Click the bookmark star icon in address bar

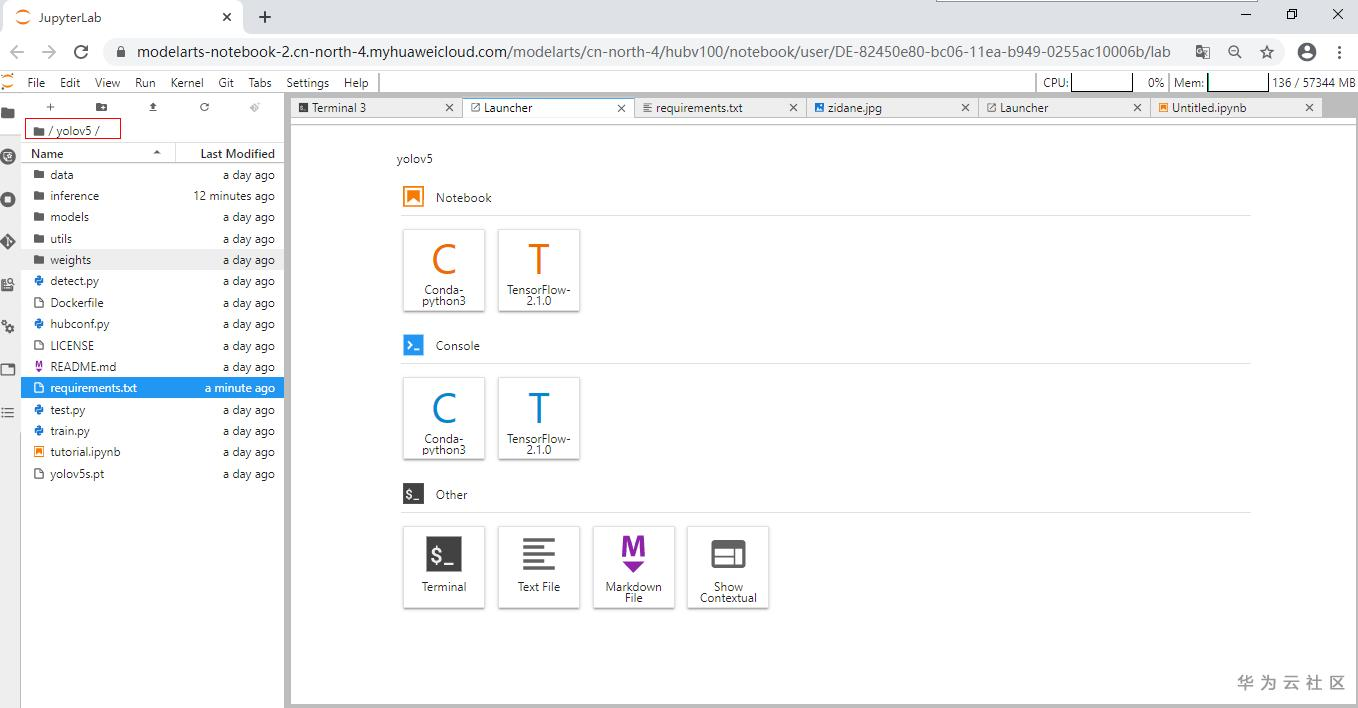(1267, 52)
